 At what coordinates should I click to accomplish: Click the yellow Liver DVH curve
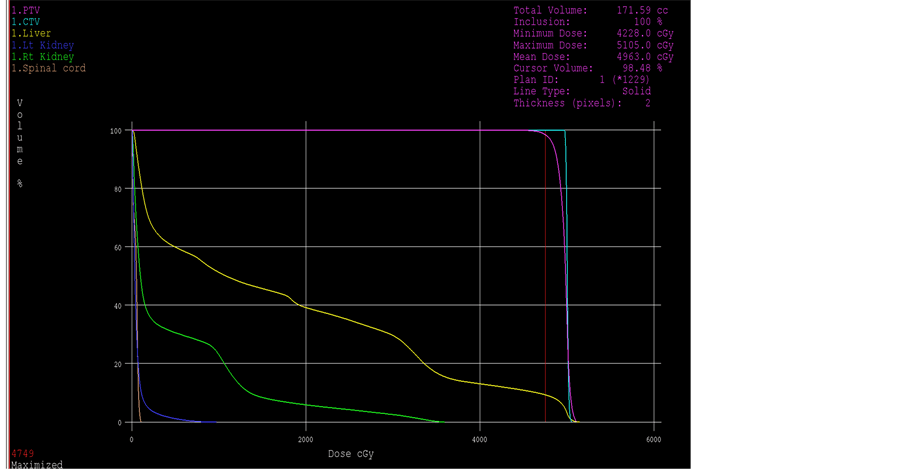[346, 319]
